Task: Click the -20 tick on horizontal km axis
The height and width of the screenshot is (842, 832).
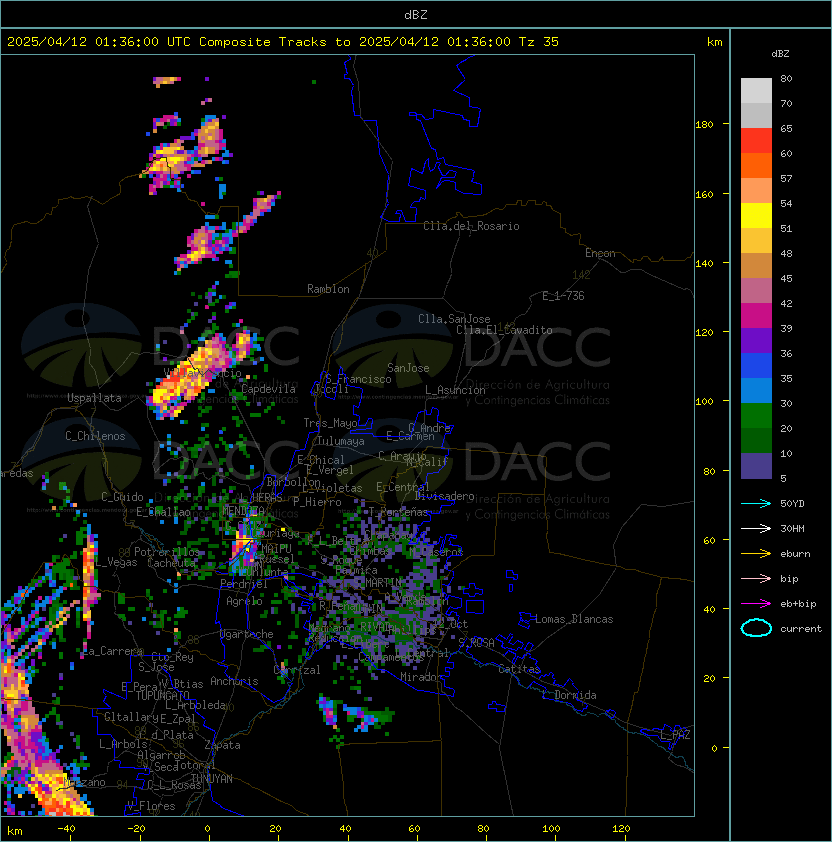Action: coord(136,829)
